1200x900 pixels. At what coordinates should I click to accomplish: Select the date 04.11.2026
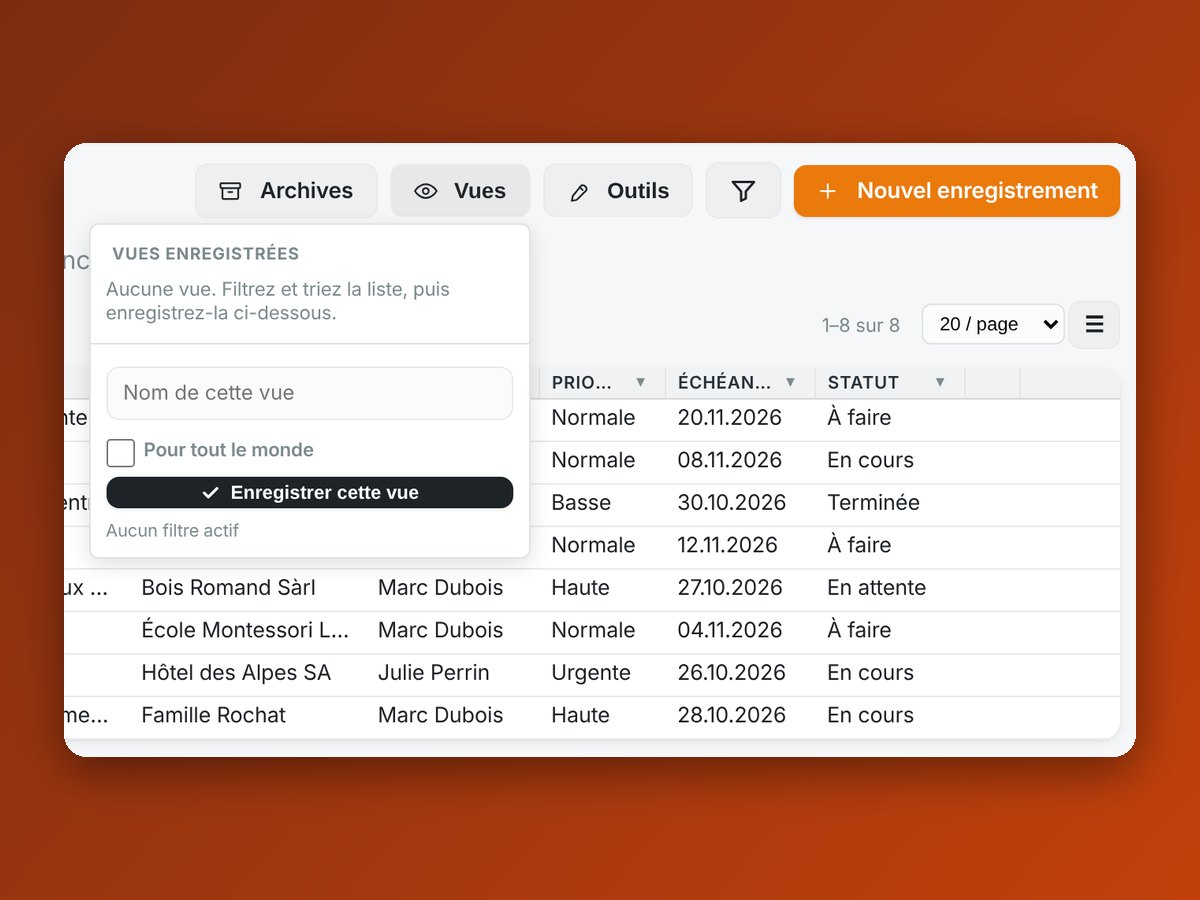click(x=730, y=630)
